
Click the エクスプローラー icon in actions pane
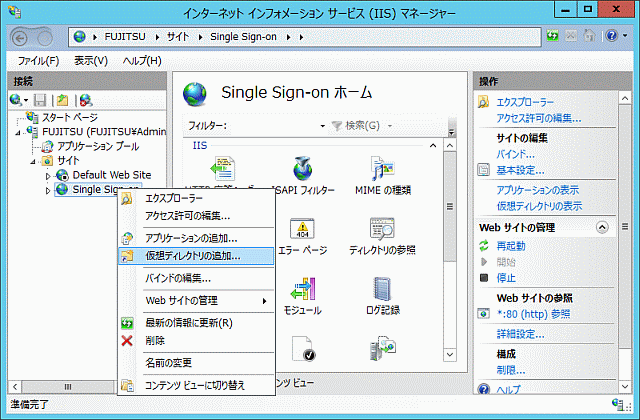click(484, 102)
